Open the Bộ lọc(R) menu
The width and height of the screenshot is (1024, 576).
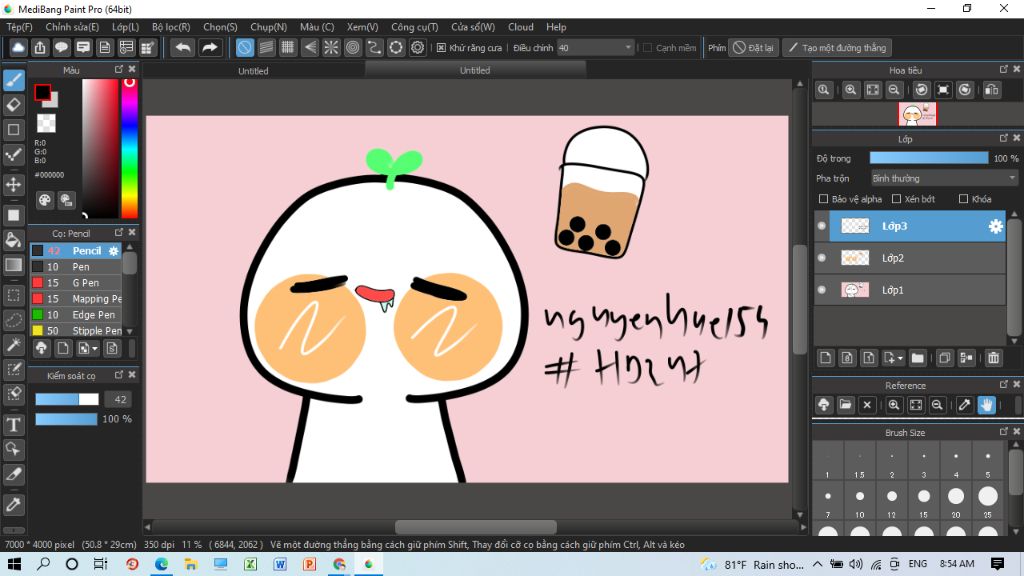pyautogui.click(x=171, y=27)
